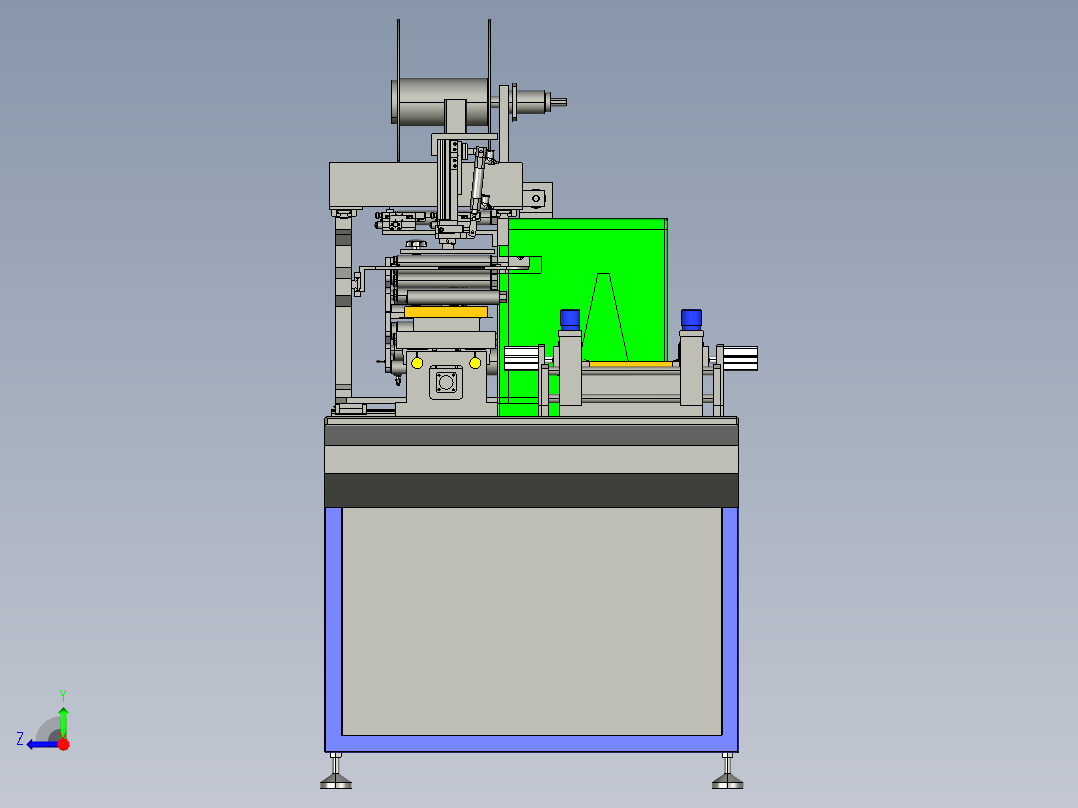Image resolution: width=1078 pixels, height=808 pixels.
Task: Select the yellow strip under the rollers
Action: (x=445, y=312)
